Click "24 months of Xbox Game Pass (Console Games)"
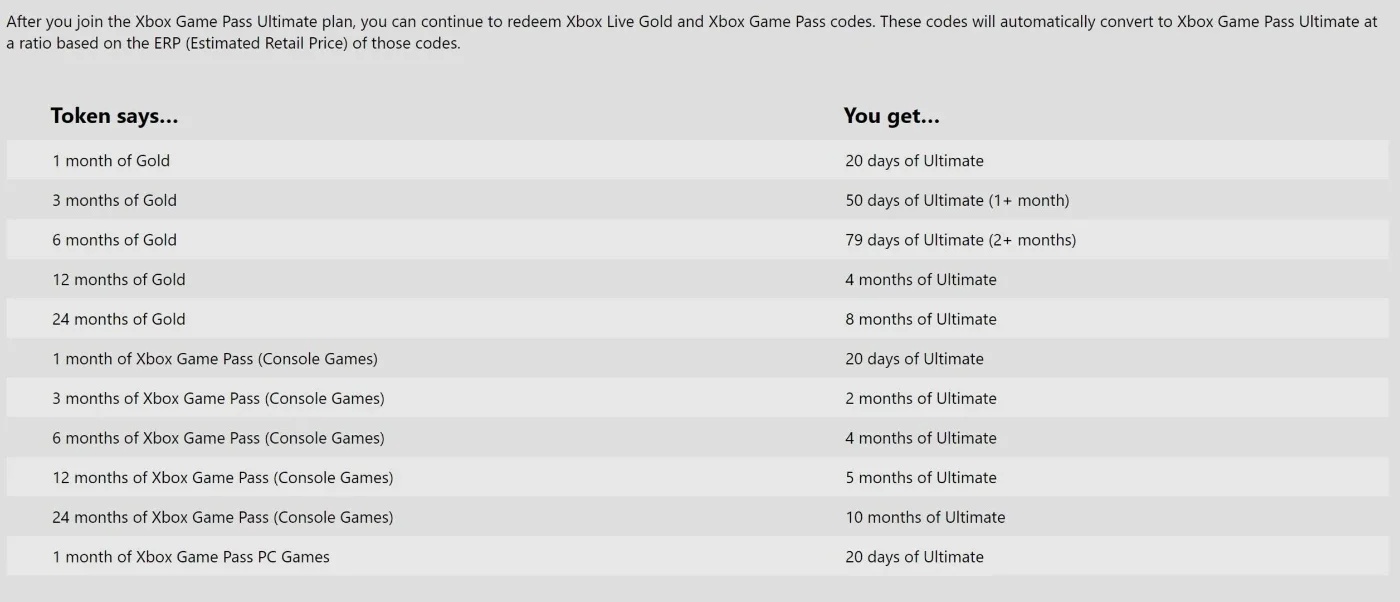Image resolution: width=1400 pixels, height=602 pixels. coord(223,518)
